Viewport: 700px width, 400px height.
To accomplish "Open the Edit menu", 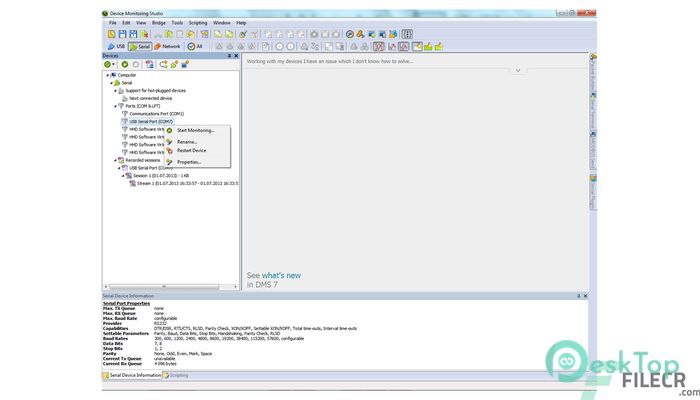I will 126,23.
